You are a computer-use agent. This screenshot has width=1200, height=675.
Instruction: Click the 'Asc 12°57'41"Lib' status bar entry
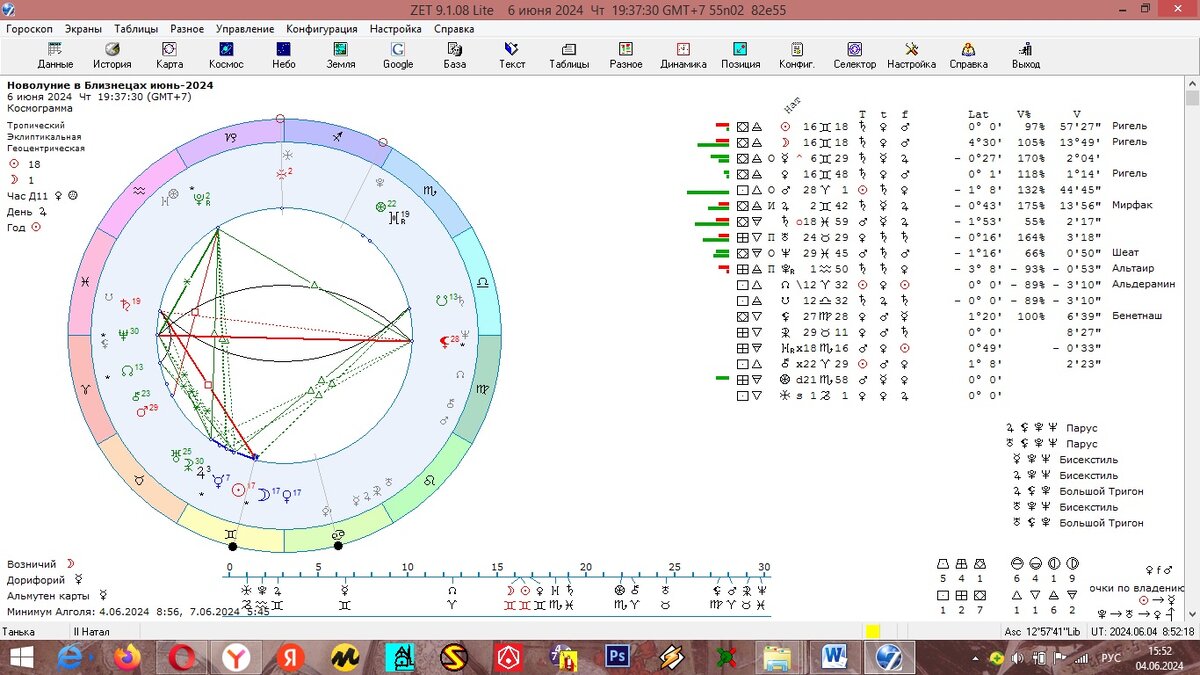(1043, 631)
